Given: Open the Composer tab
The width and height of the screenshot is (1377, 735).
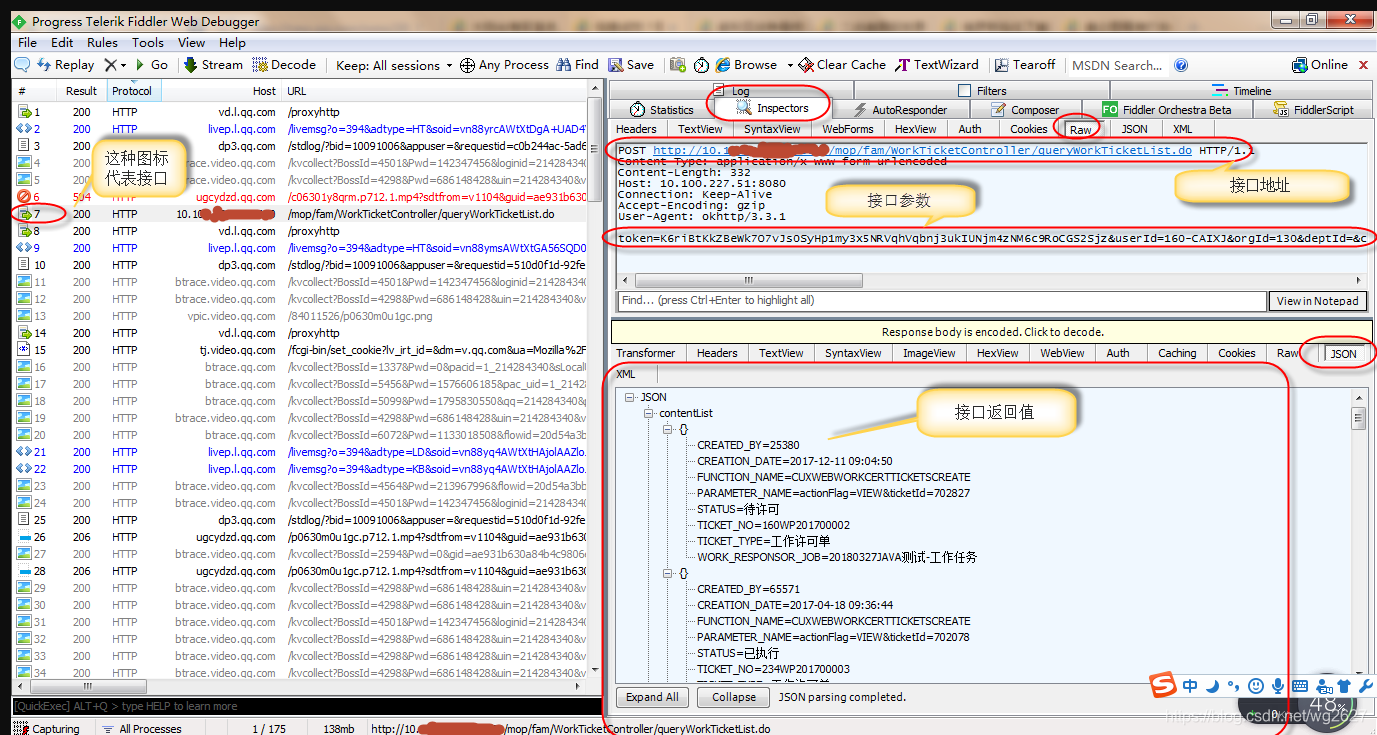Looking at the screenshot, I should [x=1025, y=110].
